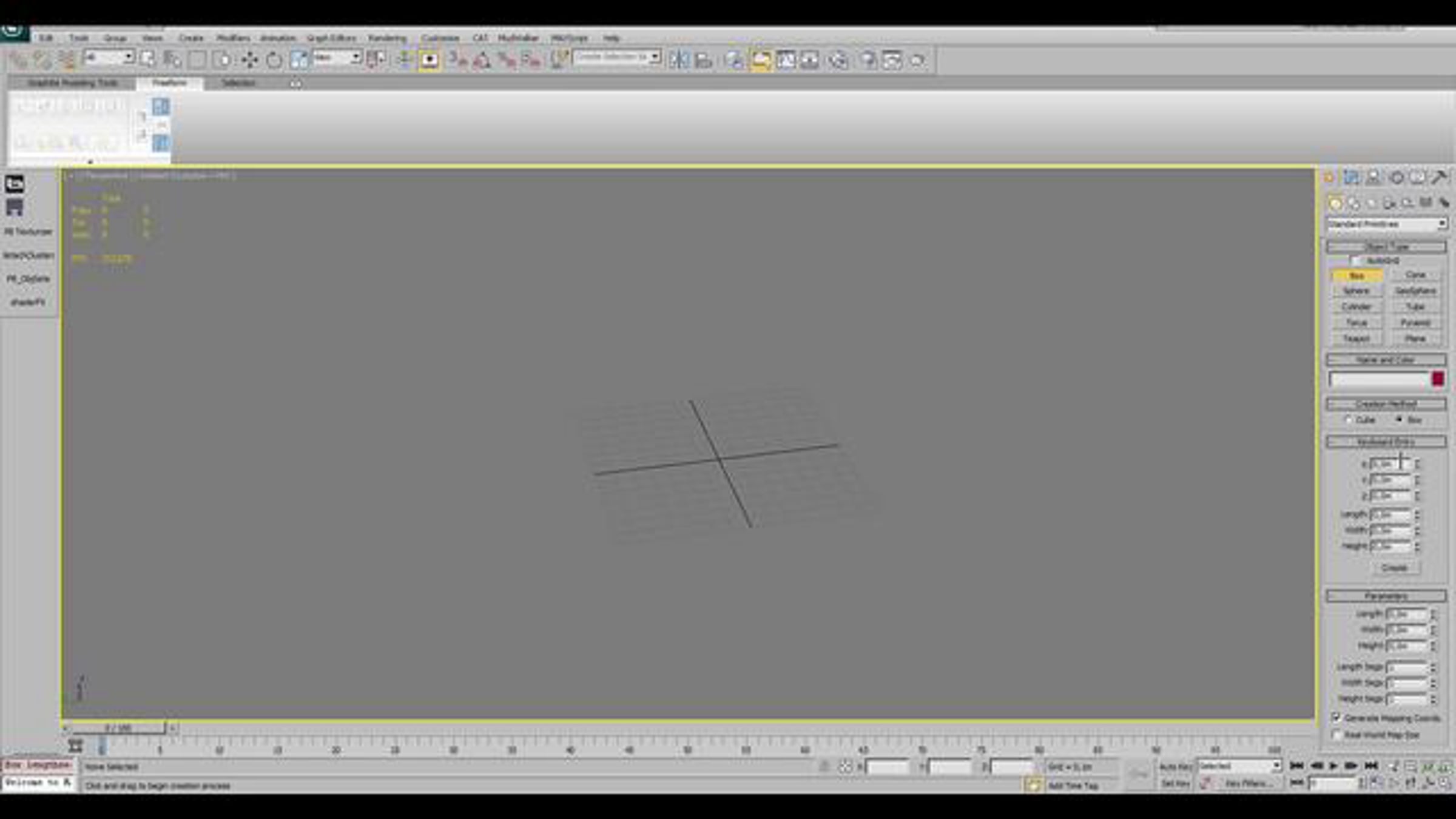The image size is (1456, 819).
Task: Expand the key filter Selected dropdown
Action: tap(1276, 766)
